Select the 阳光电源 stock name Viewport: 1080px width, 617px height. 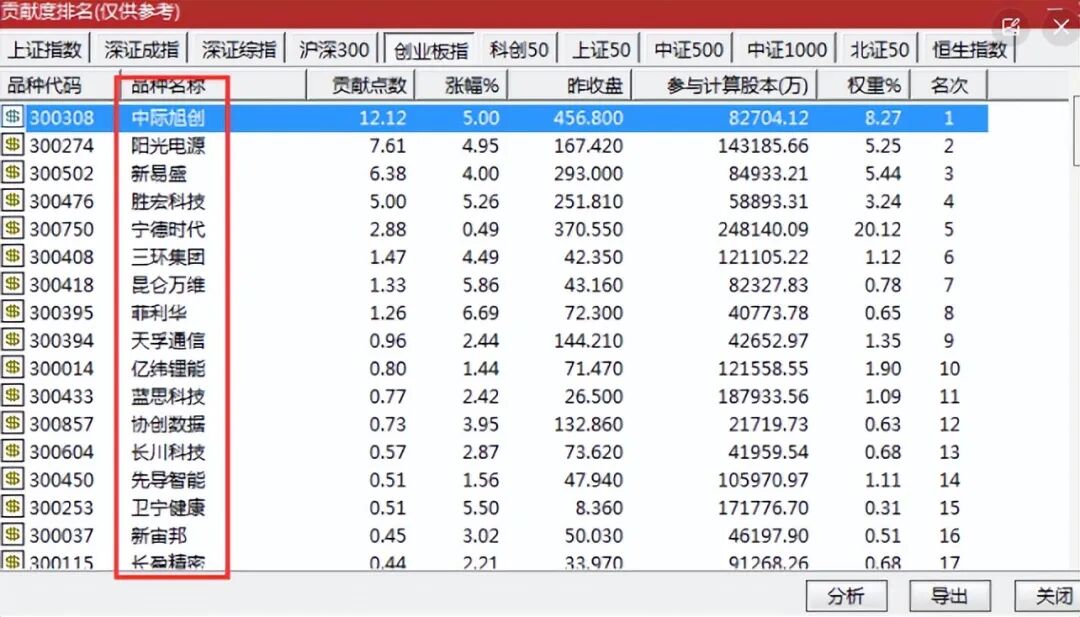(168, 145)
